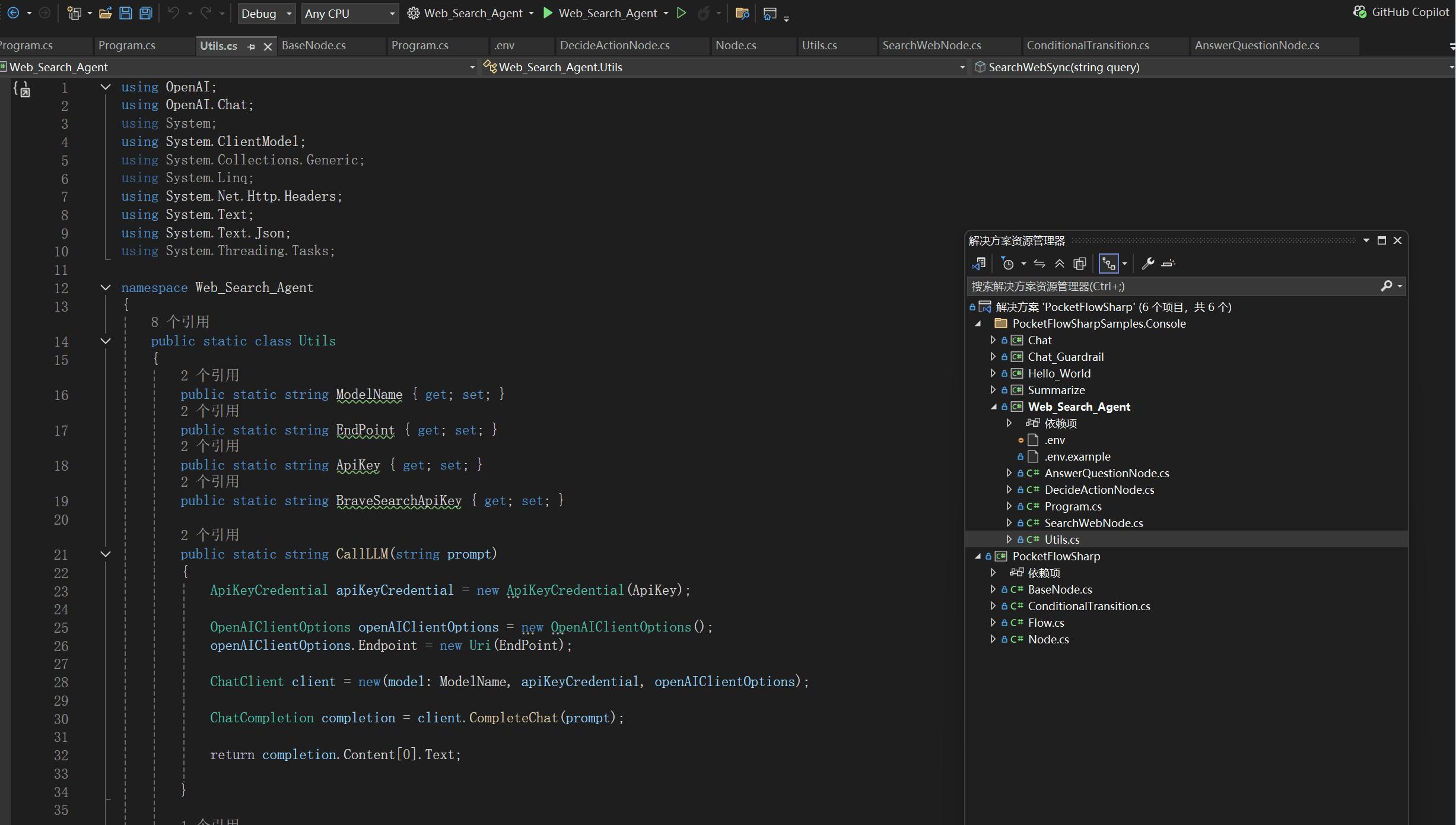1456x825 pixels.
Task: Click the Open File folder icon
Action: pyautogui.click(x=106, y=13)
